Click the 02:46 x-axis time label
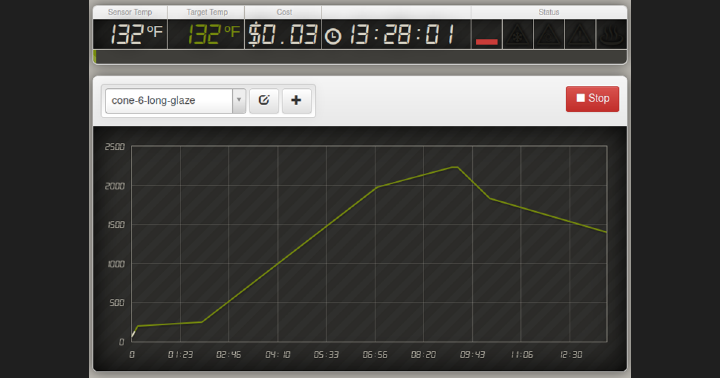Image resolution: width=720 pixels, height=378 pixels. click(x=229, y=355)
